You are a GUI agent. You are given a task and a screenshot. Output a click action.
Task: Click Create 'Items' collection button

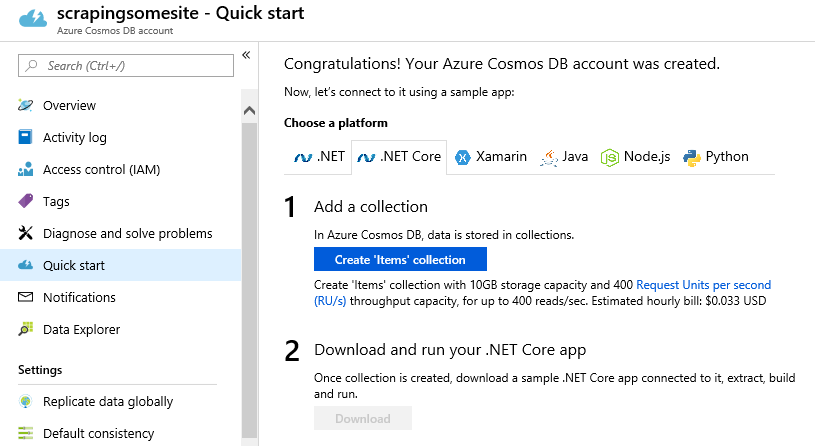point(400,259)
